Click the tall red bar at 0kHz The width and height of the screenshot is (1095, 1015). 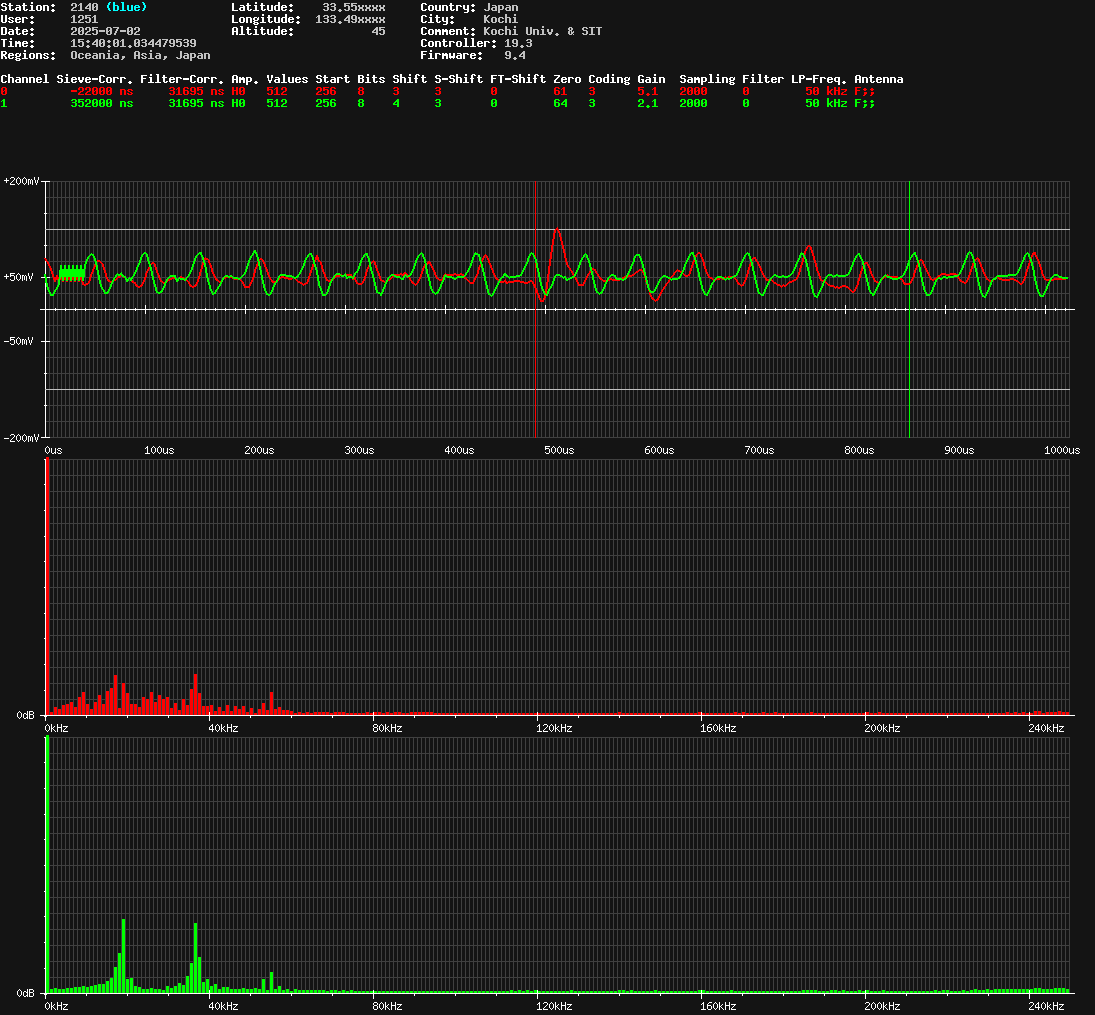coord(47,587)
